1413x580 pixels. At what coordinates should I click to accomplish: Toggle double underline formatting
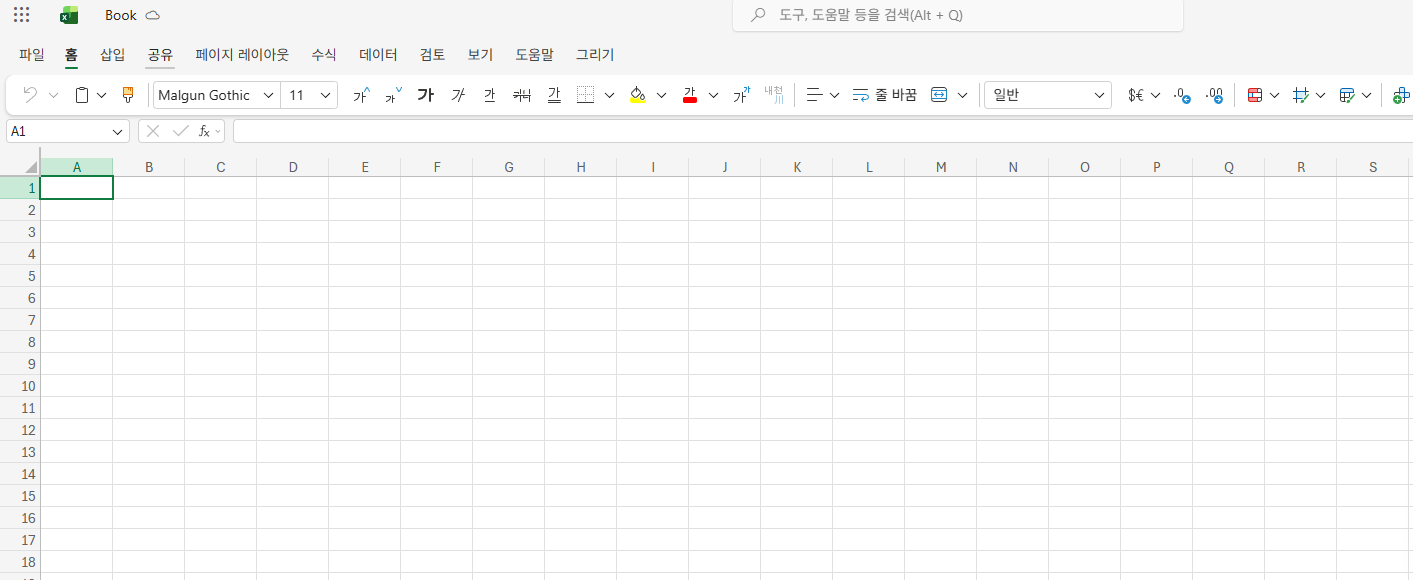pos(554,95)
